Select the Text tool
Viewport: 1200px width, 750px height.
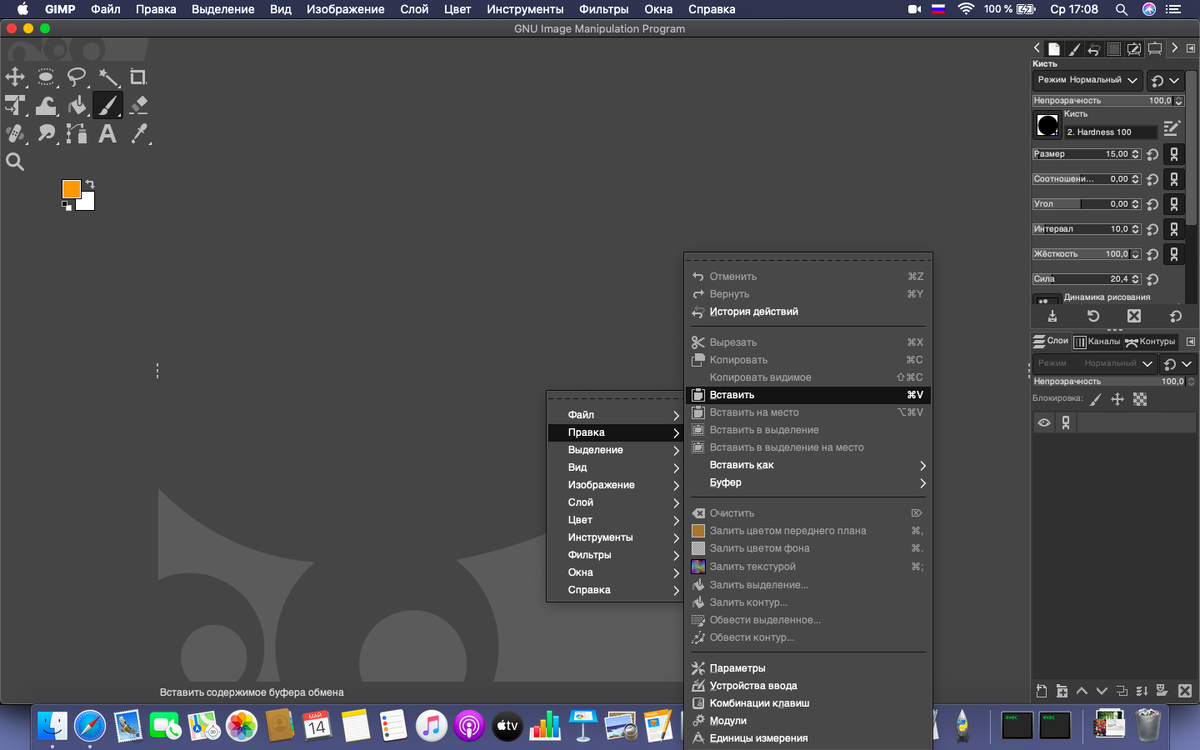[108, 133]
